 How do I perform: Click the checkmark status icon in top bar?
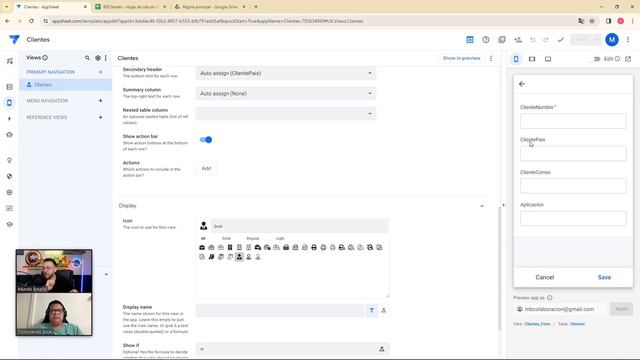[x=561, y=40]
